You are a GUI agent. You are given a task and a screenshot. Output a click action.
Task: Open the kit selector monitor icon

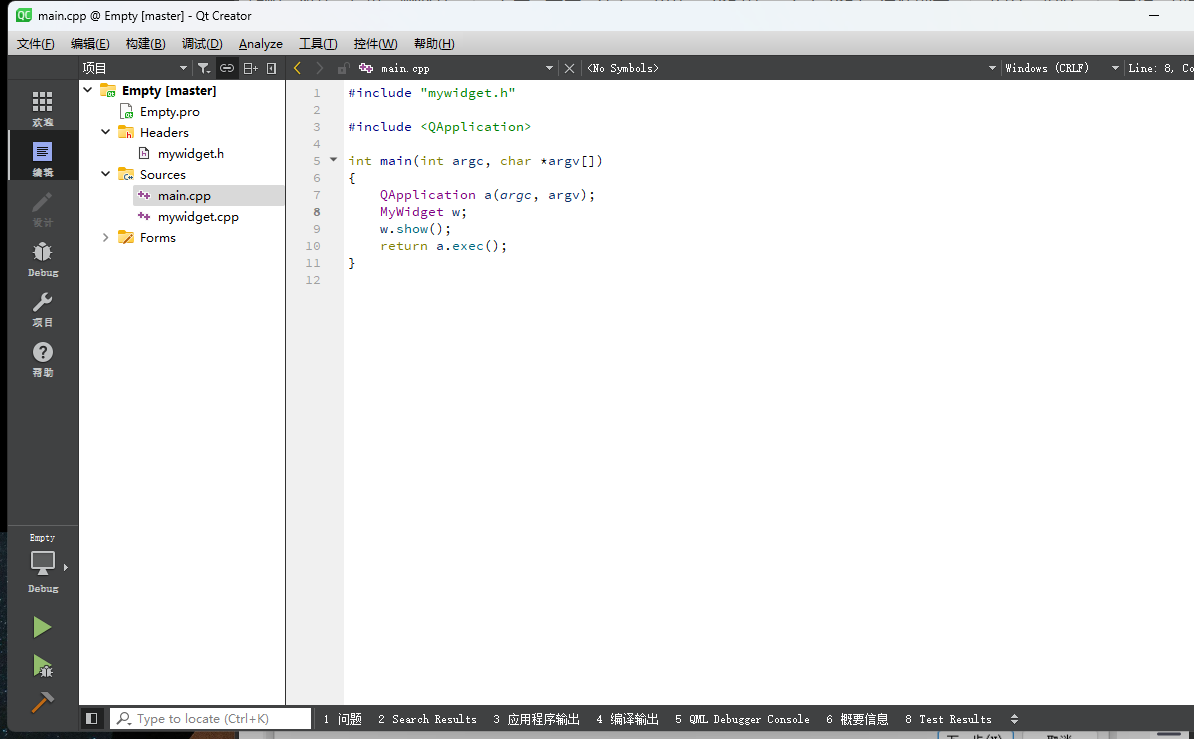(x=43, y=563)
